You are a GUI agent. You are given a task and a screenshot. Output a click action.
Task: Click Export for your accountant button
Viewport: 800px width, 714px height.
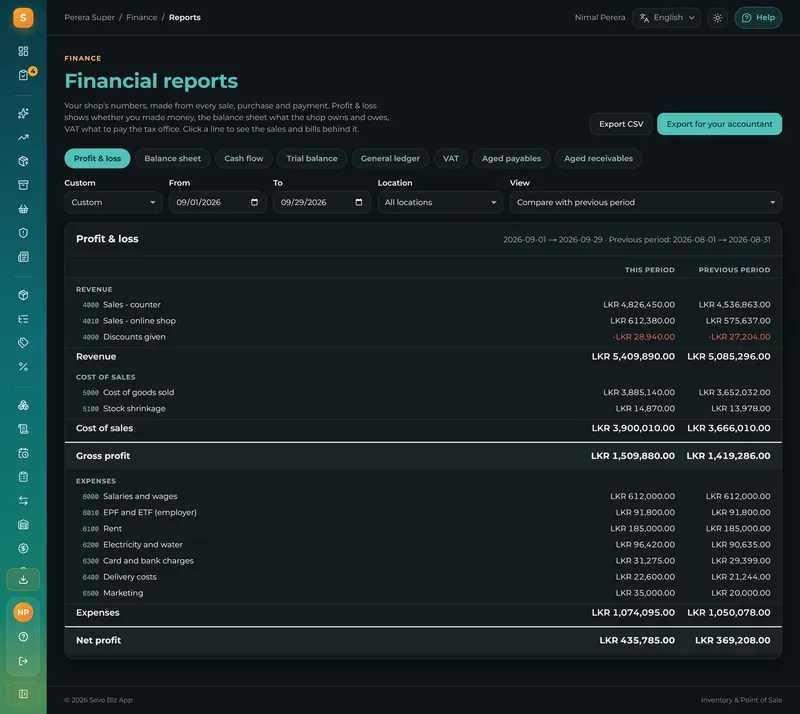point(719,124)
